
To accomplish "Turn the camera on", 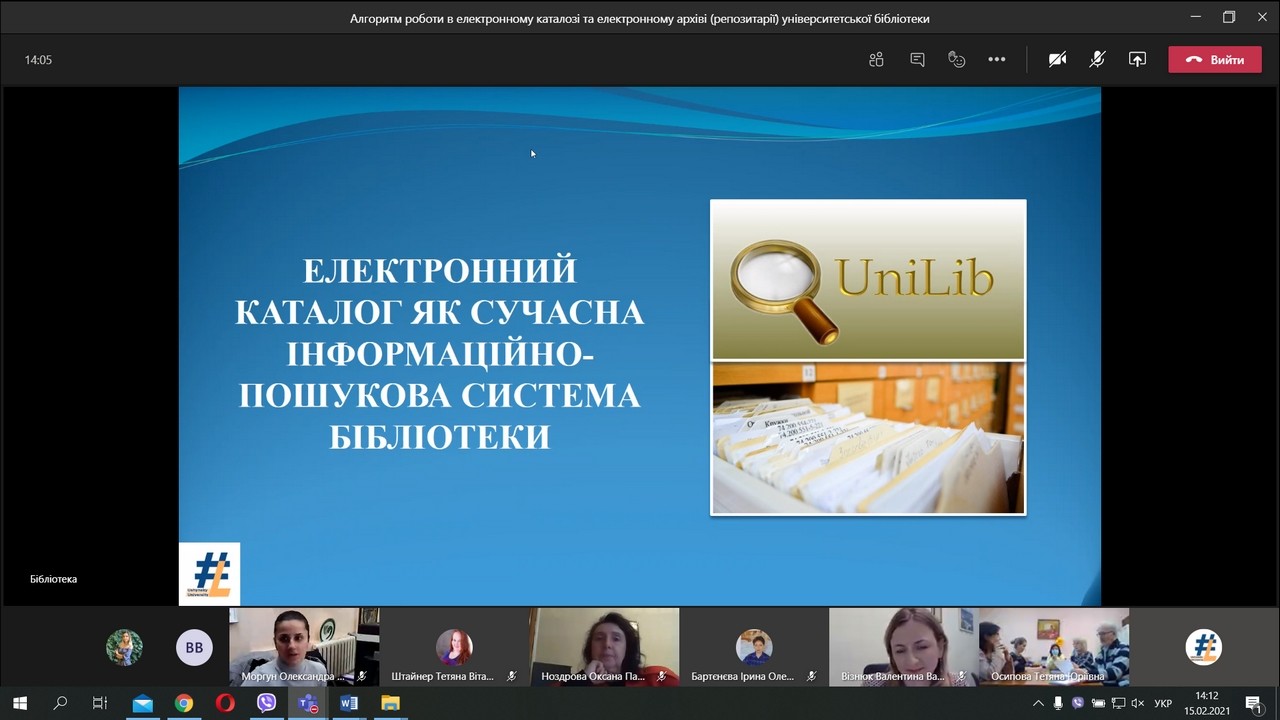I will coord(1057,60).
